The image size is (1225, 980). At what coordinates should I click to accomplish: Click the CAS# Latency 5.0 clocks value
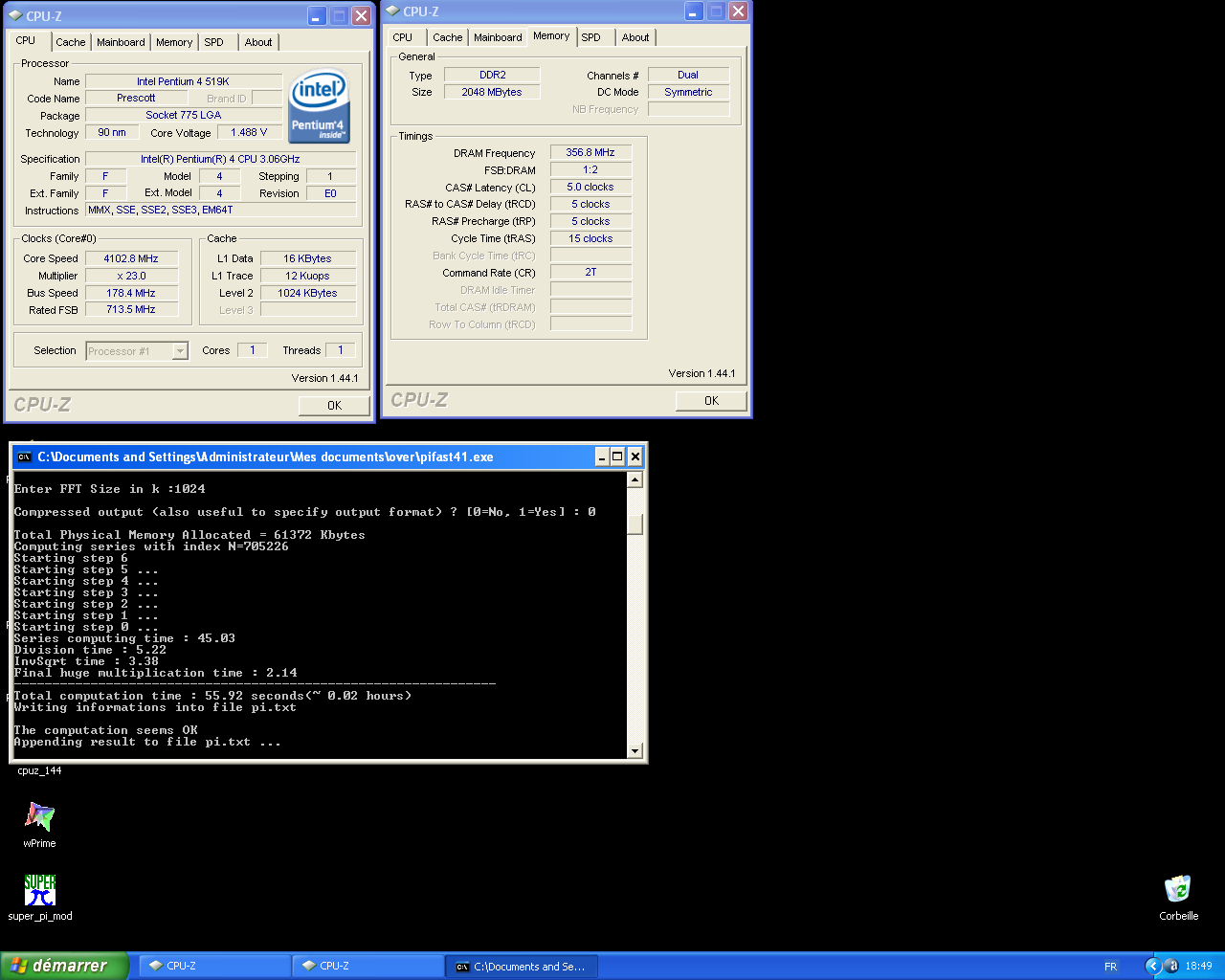(x=590, y=187)
